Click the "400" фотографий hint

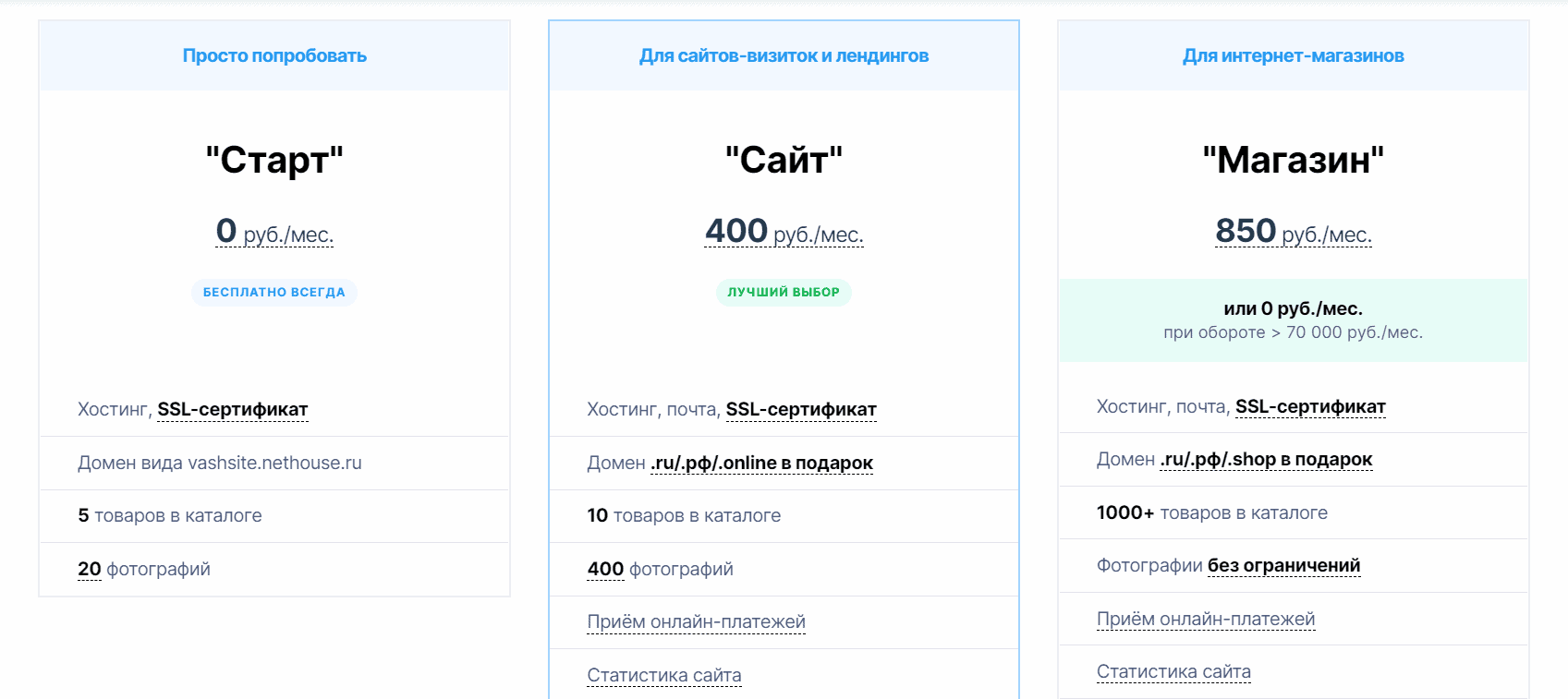pyautogui.click(x=605, y=569)
